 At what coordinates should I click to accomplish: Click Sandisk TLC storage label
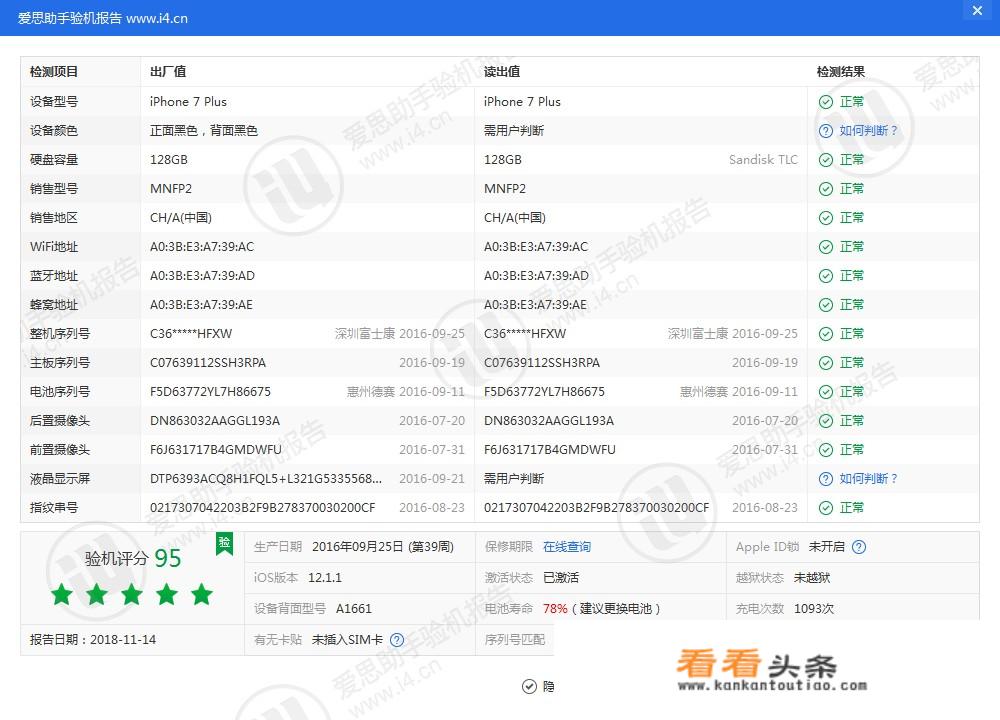[x=763, y=160]
